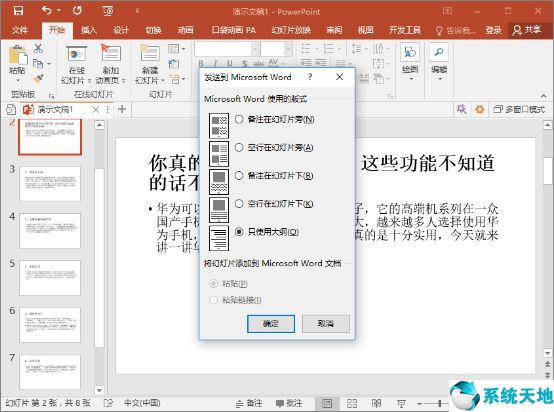Image resolution: width=554 pixels, height=412 pixels.
Task: Click the Undo arrow icon
Action: [47, 11]
